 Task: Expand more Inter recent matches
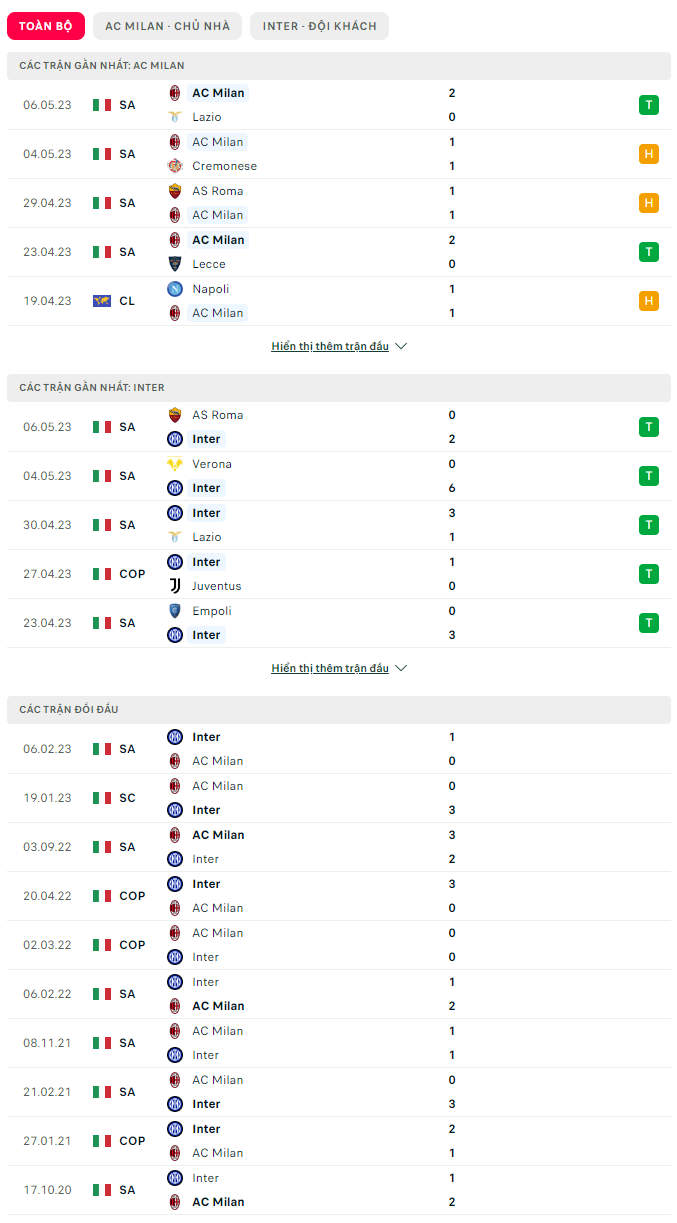pos(329,669)
